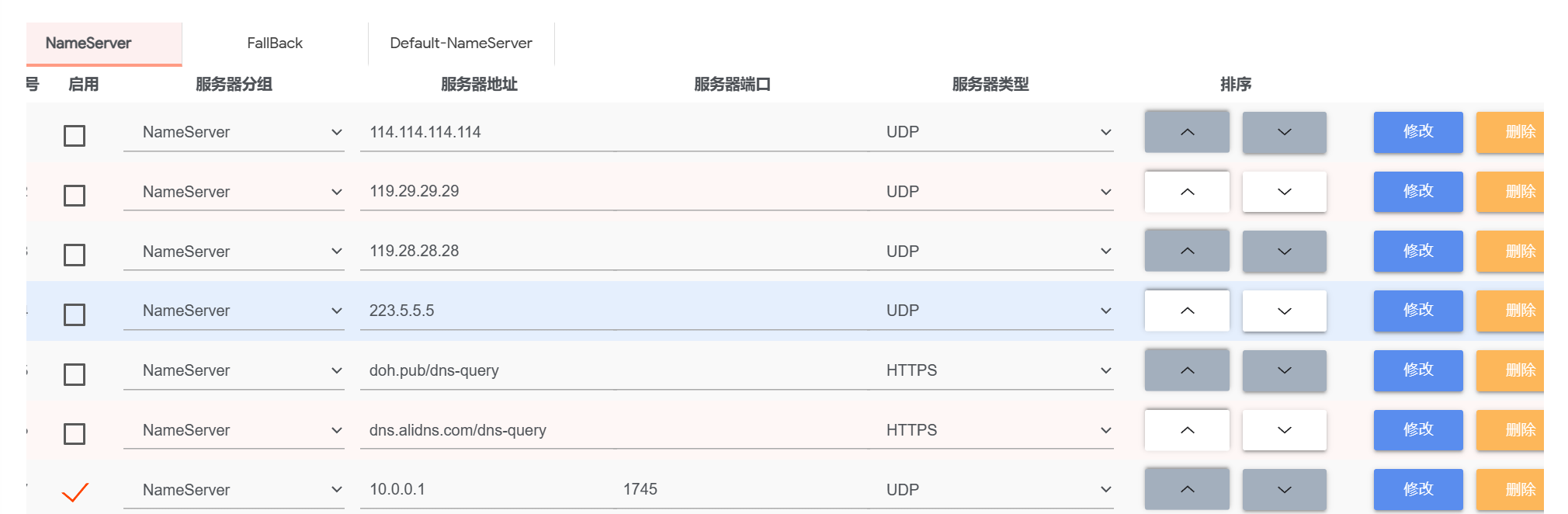Move the 10.0.0.1 server up
Screen dimensions: 1568x514
click(1186, 489)
